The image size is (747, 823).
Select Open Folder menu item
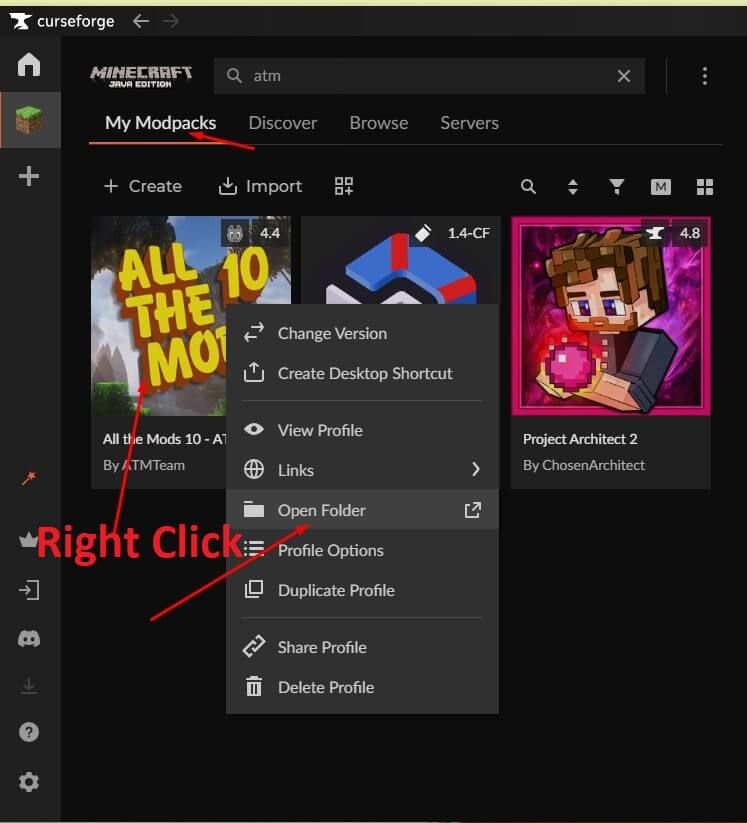coord(362,510)
